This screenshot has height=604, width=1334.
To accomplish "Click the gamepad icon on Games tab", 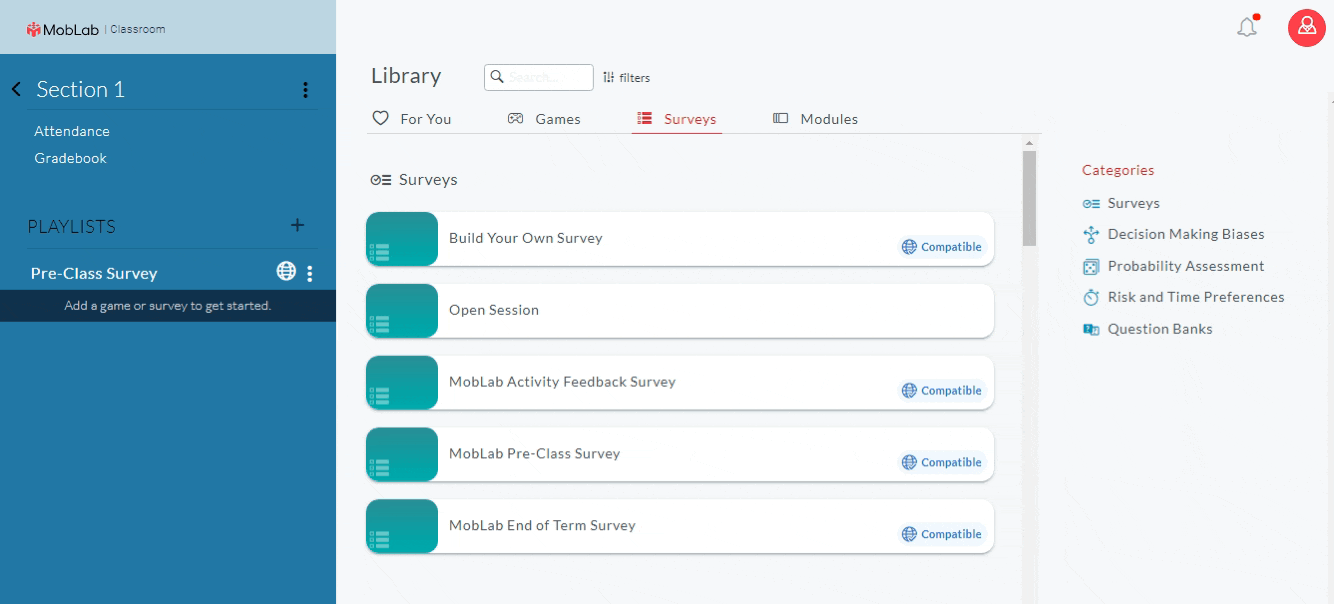I will pos(516,119).
